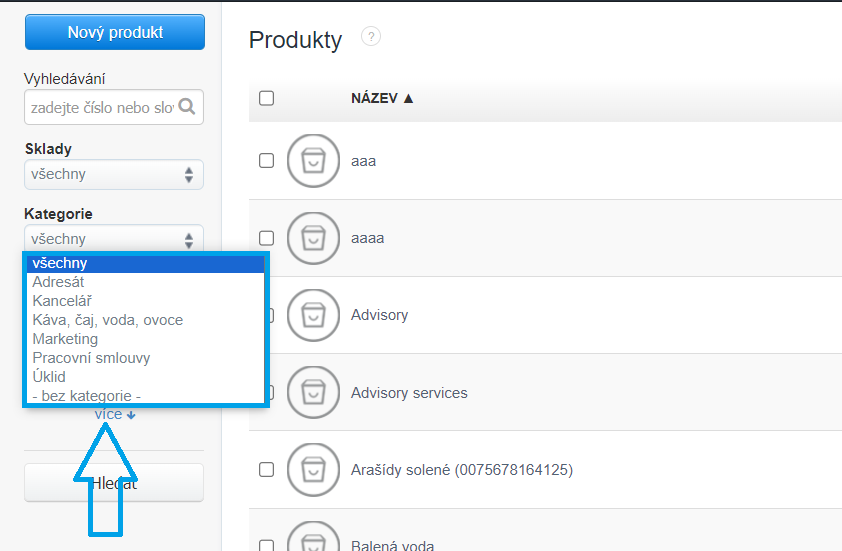Open the Sklady dropdown

(113, 174)
